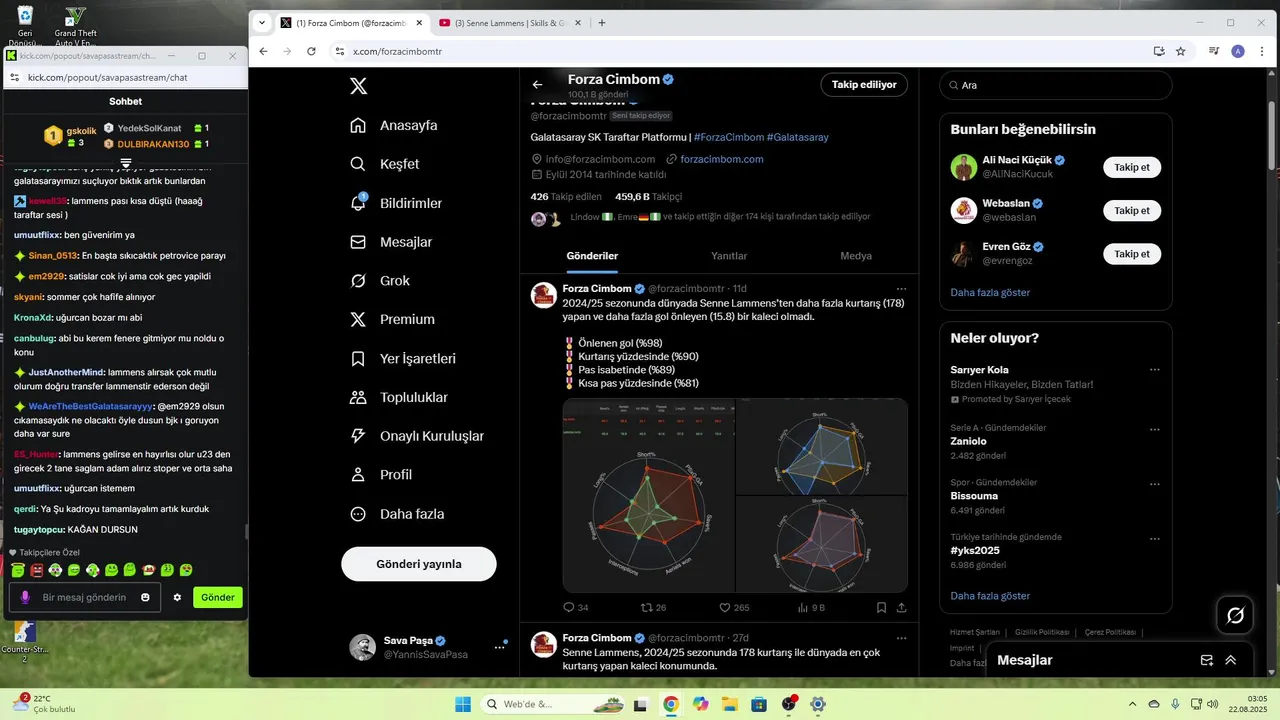Expand the Mesajlar drawer
Viewport: 1280px width, 720px height.
(x=1231, y=660)
